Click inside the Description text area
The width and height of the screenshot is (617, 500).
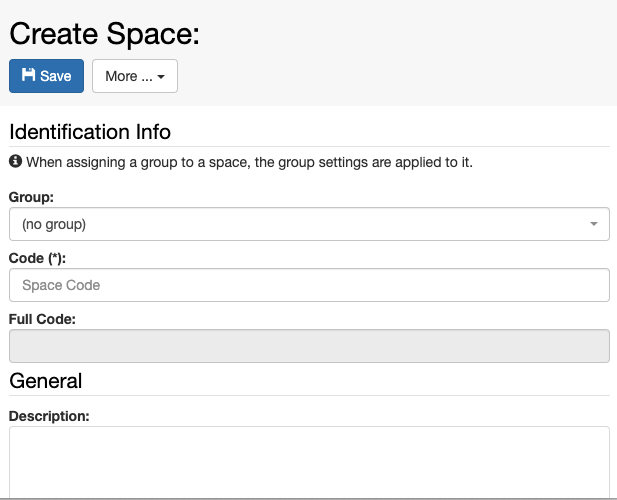309,462
